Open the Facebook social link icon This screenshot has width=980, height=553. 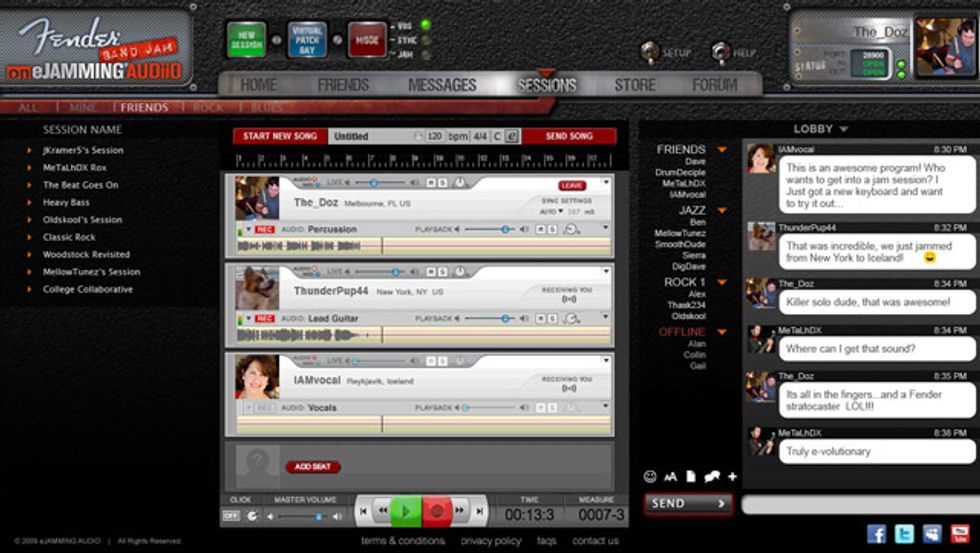coord(876,534)
